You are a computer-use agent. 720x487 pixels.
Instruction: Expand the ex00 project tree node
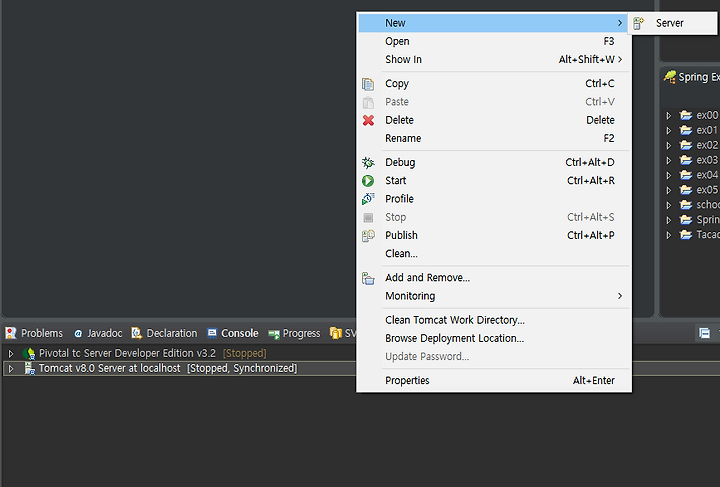coord(669,115)
